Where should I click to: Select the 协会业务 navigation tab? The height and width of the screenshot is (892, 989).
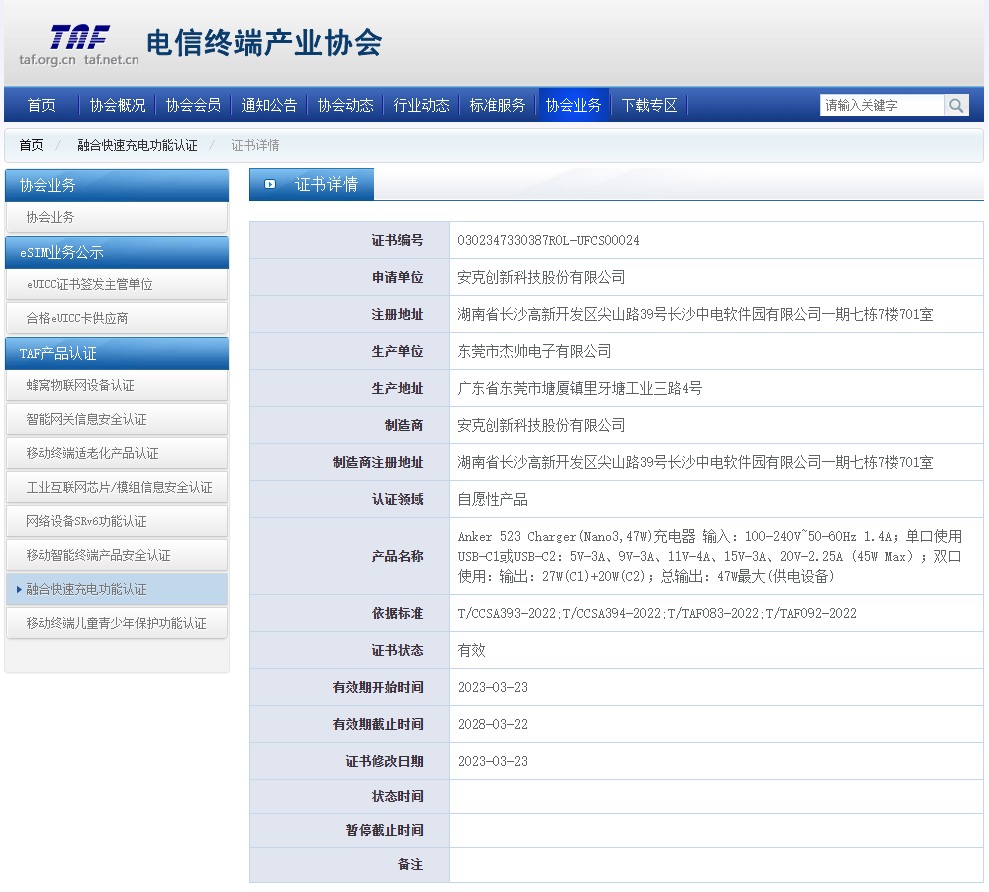(573, 105)
